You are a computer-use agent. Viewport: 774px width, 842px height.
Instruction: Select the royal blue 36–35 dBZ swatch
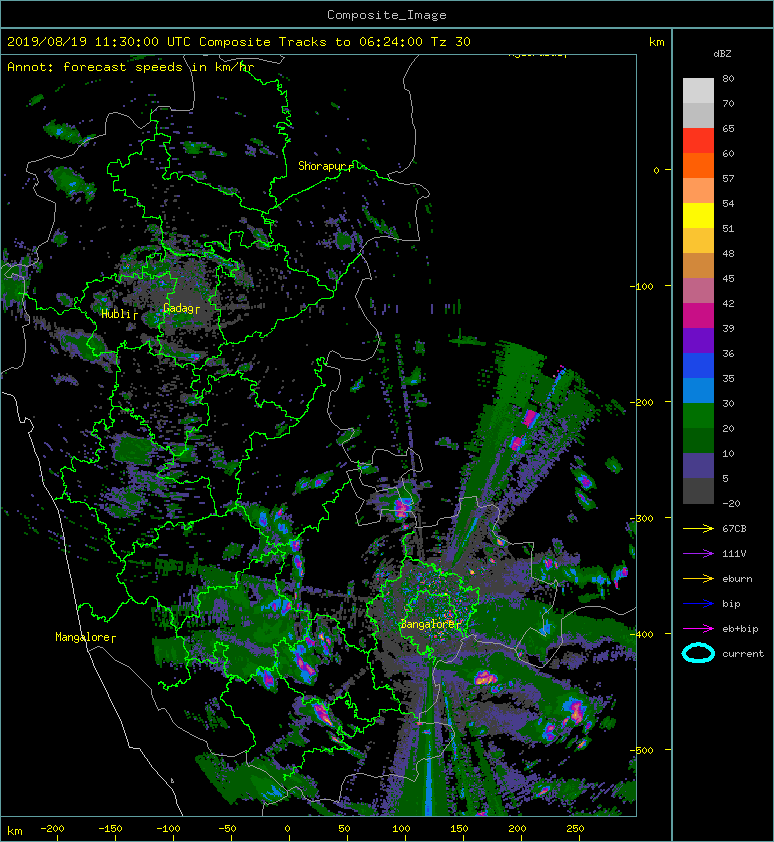pos(698,366)
